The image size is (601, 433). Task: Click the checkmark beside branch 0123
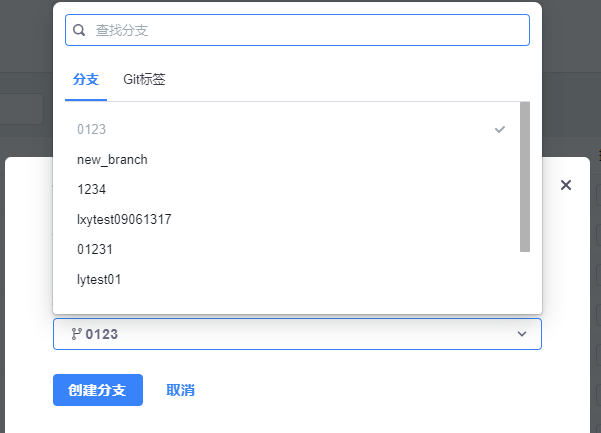click(500, 129)
